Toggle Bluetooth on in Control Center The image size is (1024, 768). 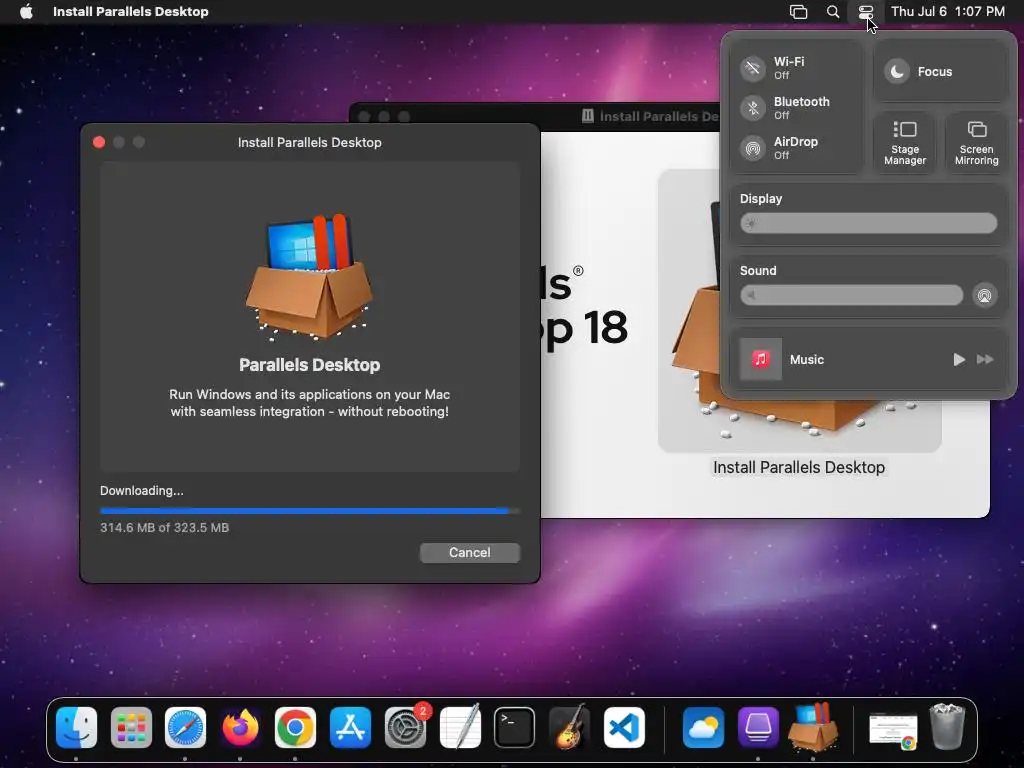coord(753,108)
